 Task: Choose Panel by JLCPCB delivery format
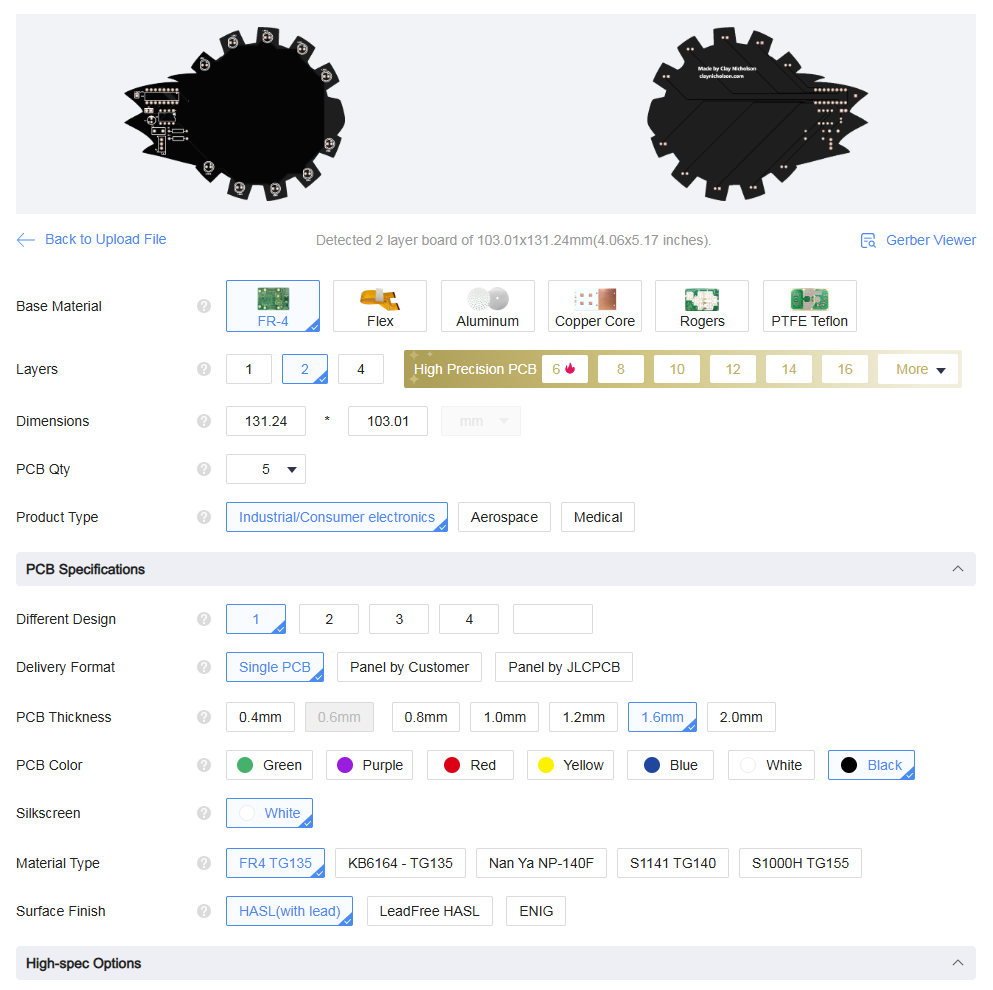point(564,667)
